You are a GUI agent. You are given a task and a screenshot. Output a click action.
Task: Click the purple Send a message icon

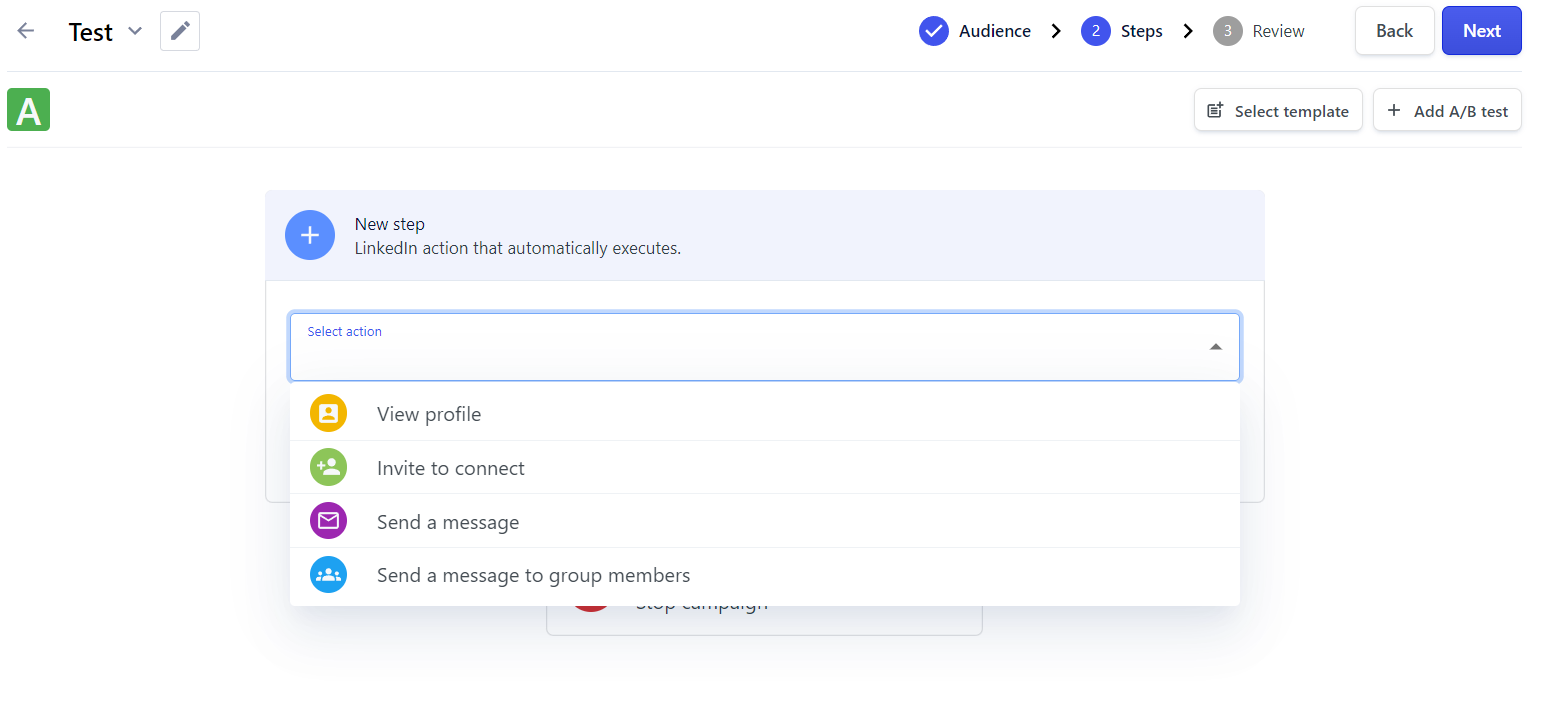tap(328, 522)
